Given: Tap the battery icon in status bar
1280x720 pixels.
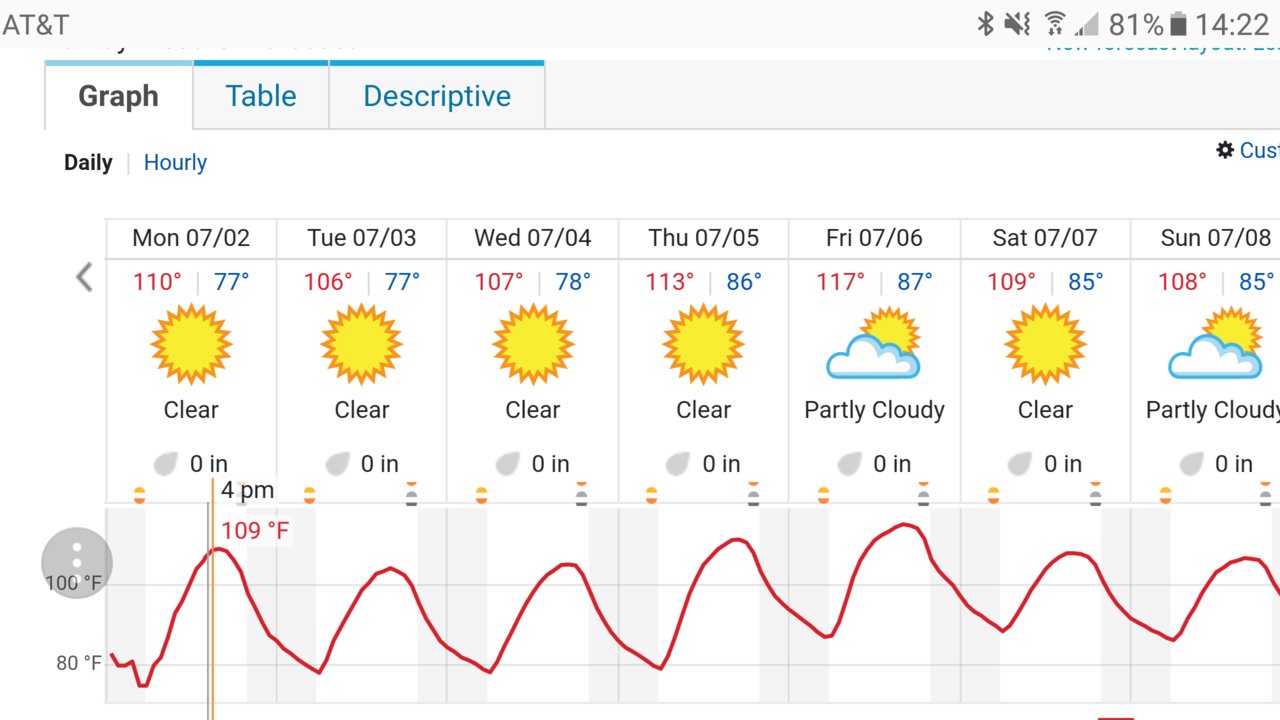Looking at the screenshot, I should coord(1179,24).
